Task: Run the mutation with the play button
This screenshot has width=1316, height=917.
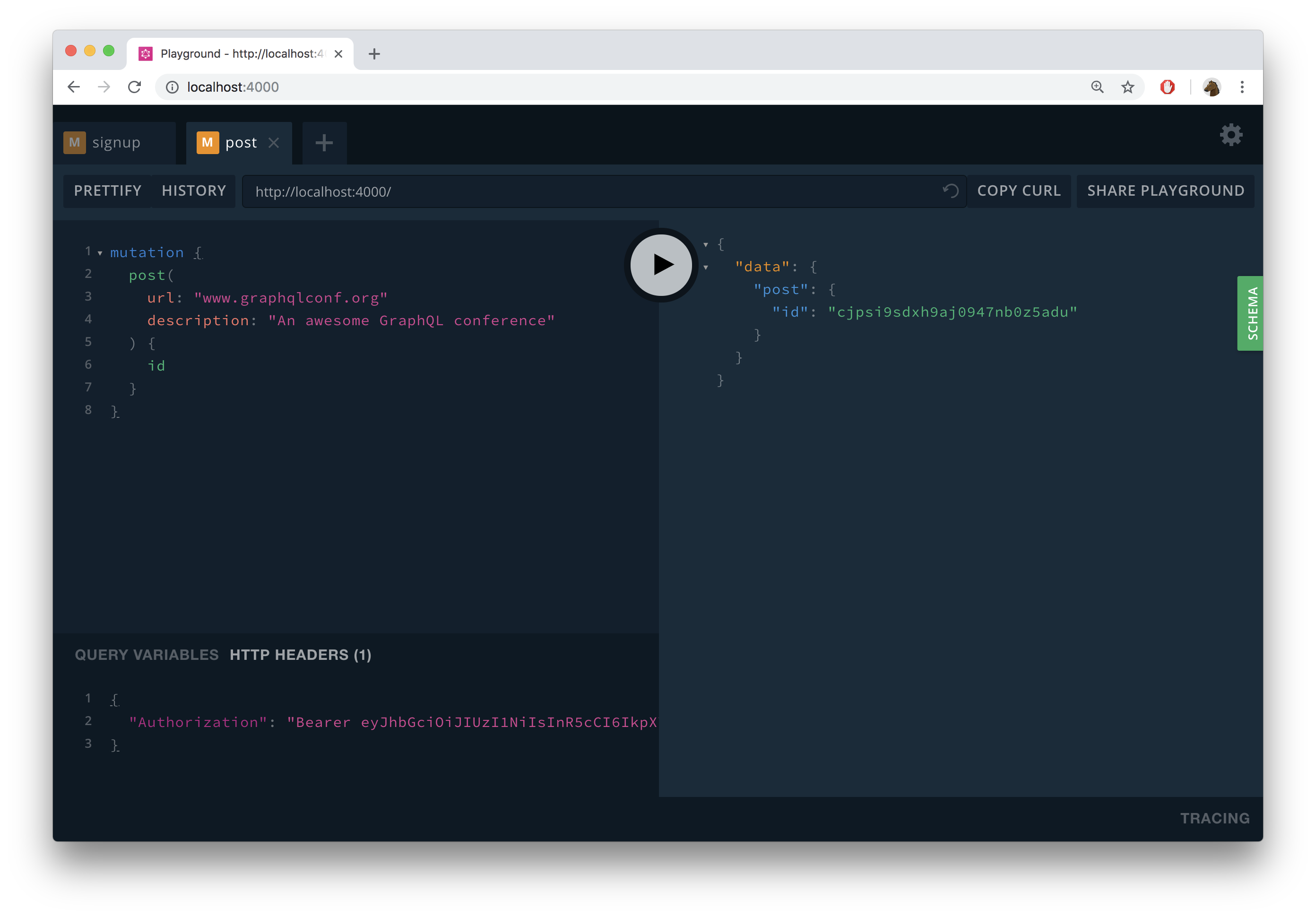Action: tap(661, 265)
